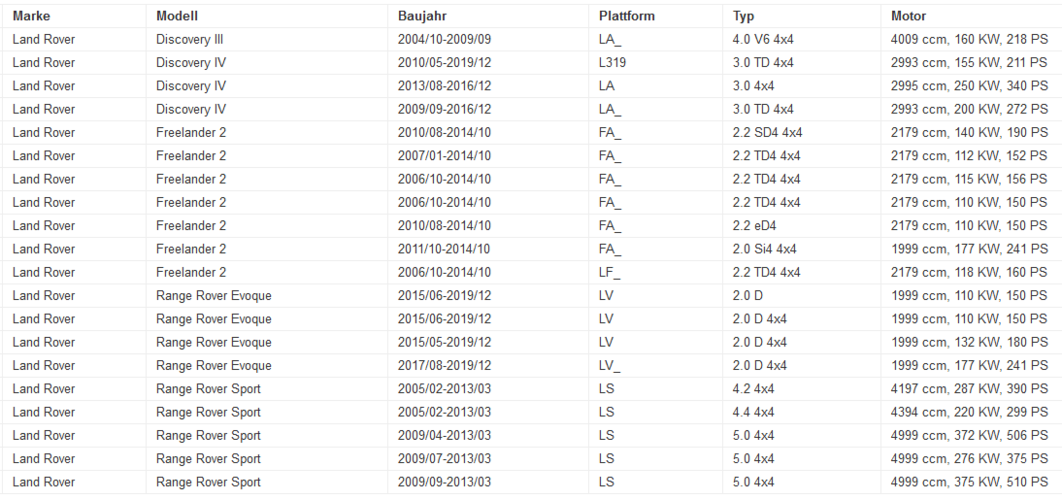Select the 2.0 Si4 4x4 type cell
1062x500 pixels.
coord(765,249)
